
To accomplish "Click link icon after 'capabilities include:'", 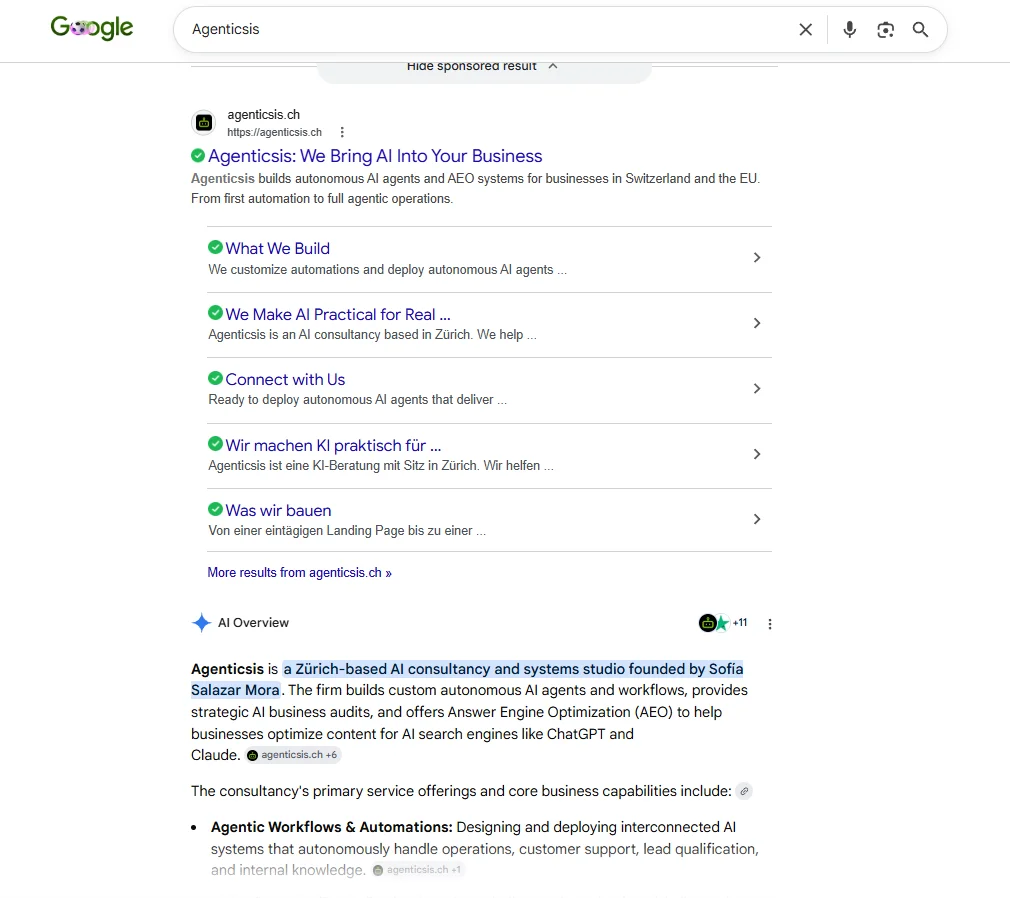I will point(744,791).
